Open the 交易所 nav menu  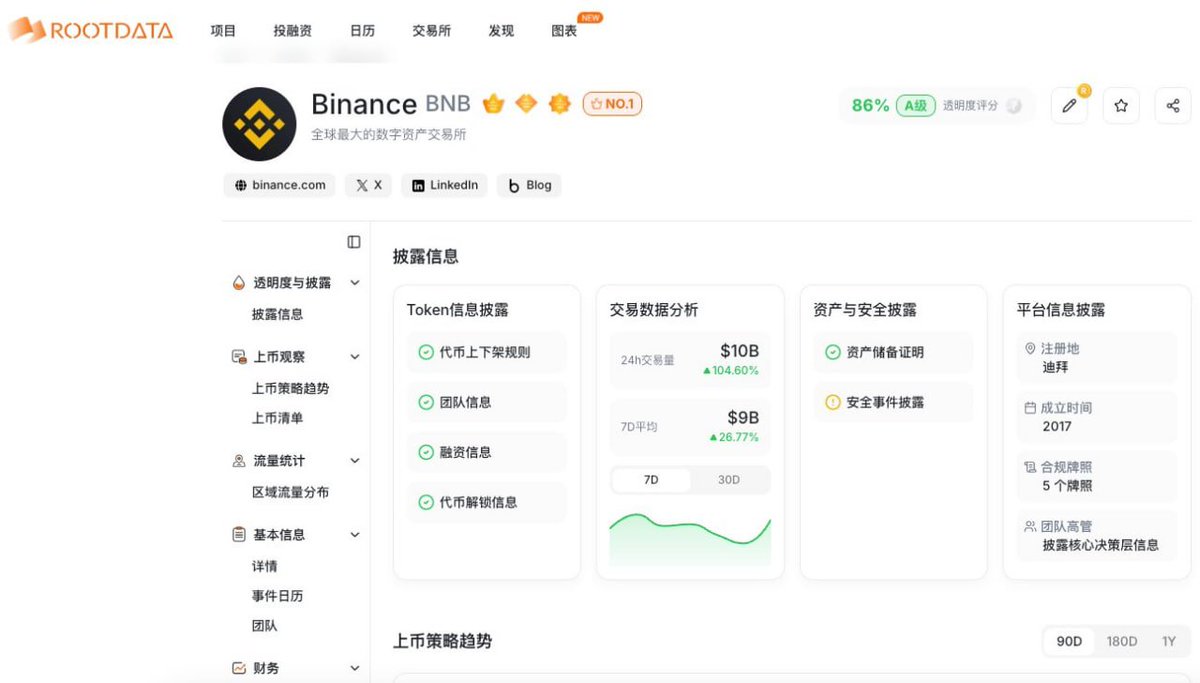point(431,31)
